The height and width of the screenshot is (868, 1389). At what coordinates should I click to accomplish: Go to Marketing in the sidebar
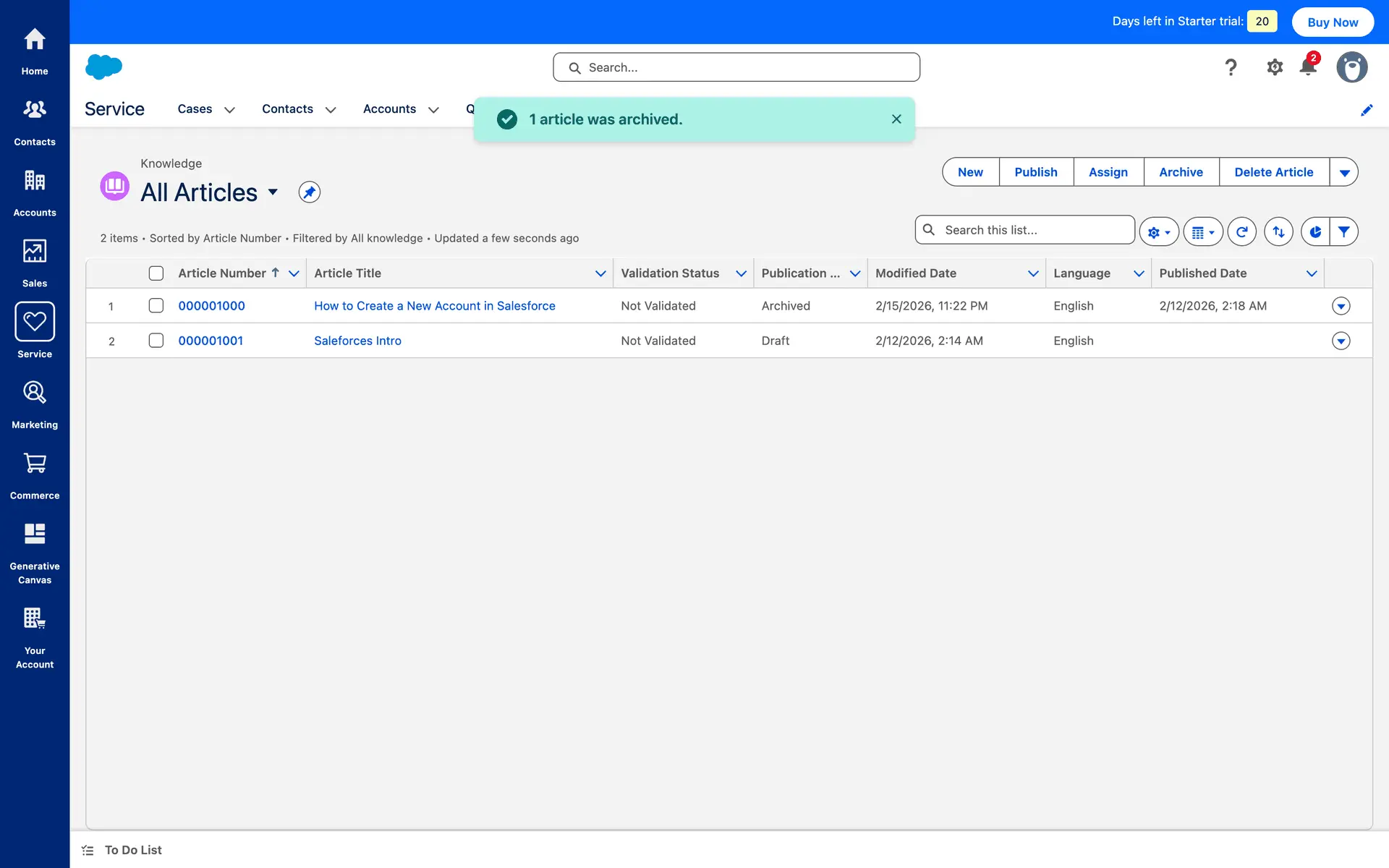point(35,404)
